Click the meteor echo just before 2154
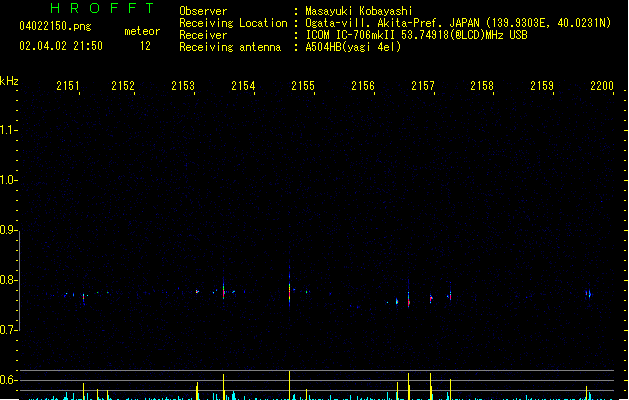 pos(223,290)
